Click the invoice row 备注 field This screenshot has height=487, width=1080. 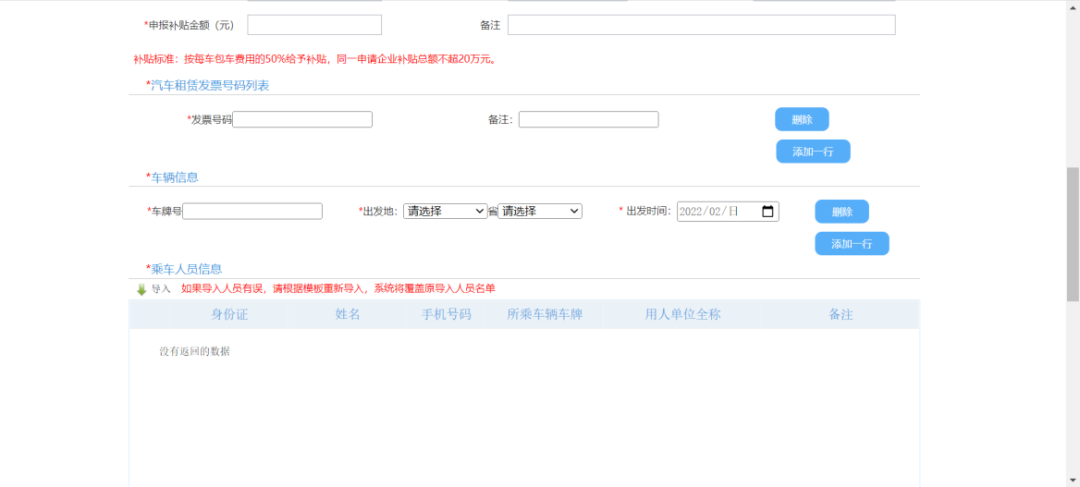588,120
